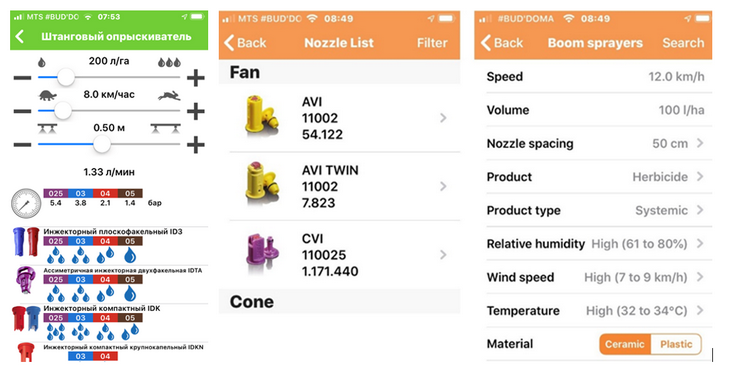
Task: Click the pressure gauge icon
Action: tap(26, 203)
